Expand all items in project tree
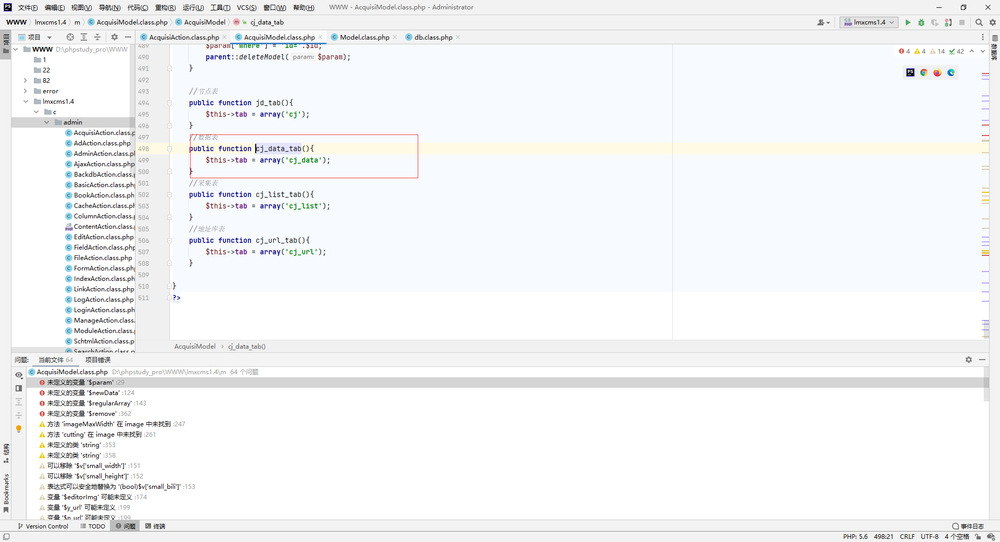This screenshot has height=542, width=1000. coord(84,37)
